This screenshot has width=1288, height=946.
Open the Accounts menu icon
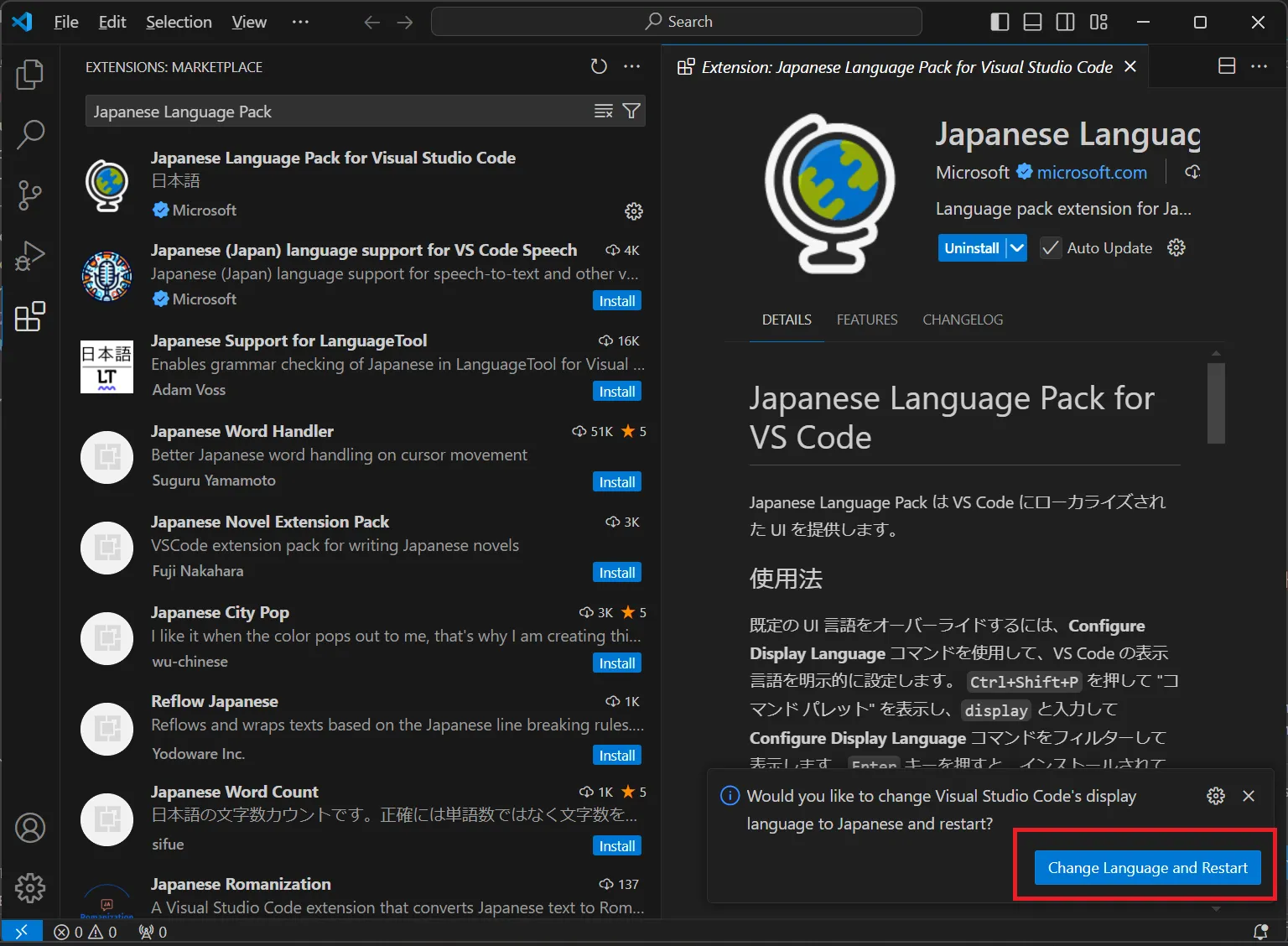point(30,828)
